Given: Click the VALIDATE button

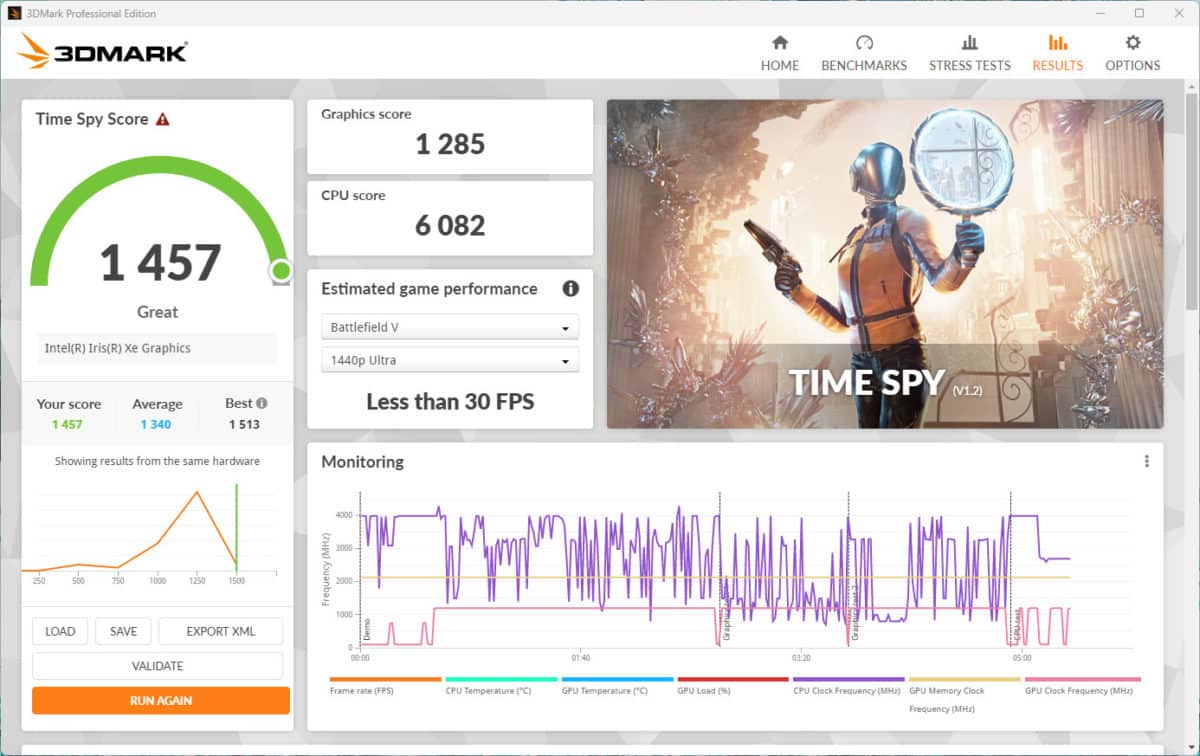Looking at the screenshot, I should pos(157,665).
